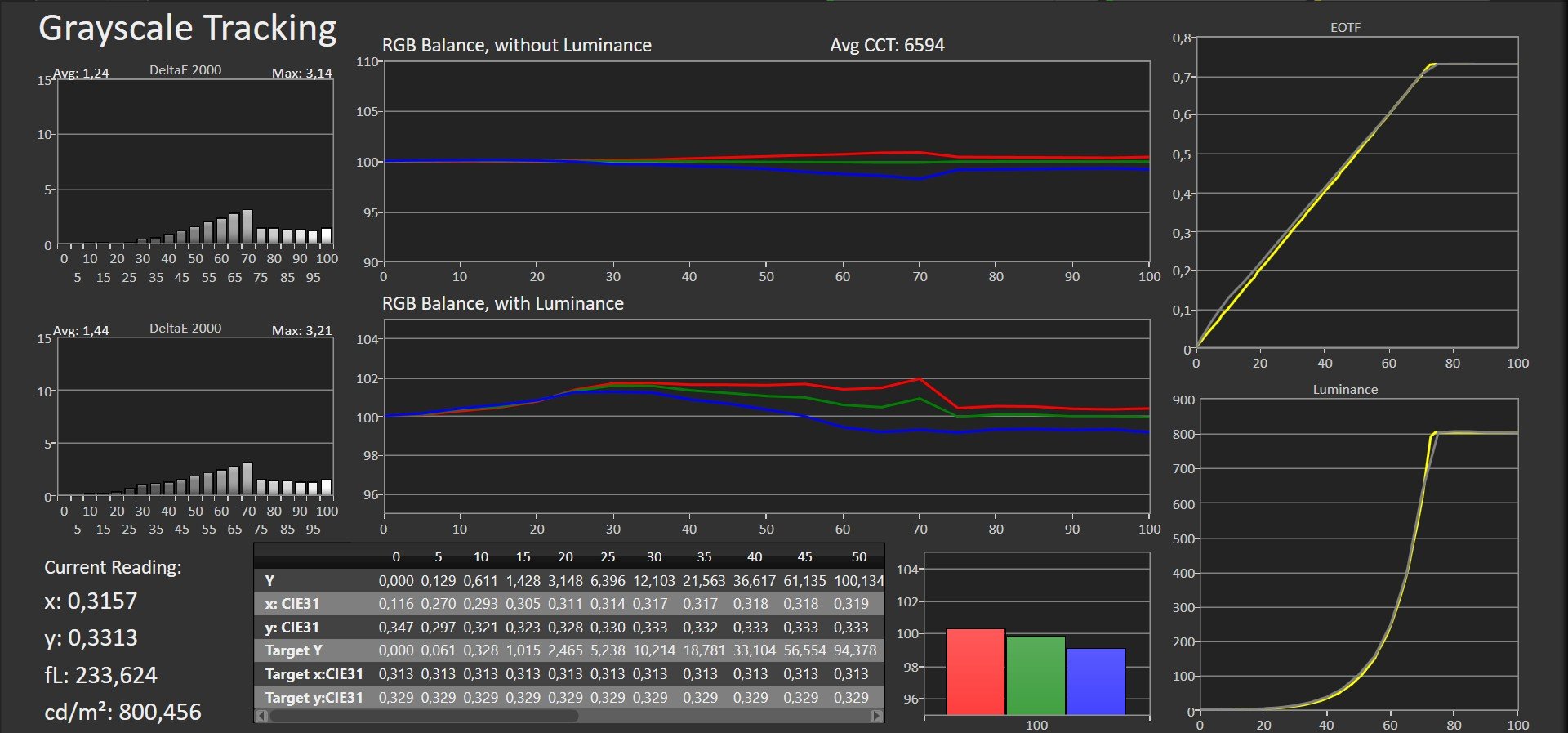This screenshot has width=1568, height=733.
Task: Select the x: CIE31 row label
Action: click(x=292, y=604)
